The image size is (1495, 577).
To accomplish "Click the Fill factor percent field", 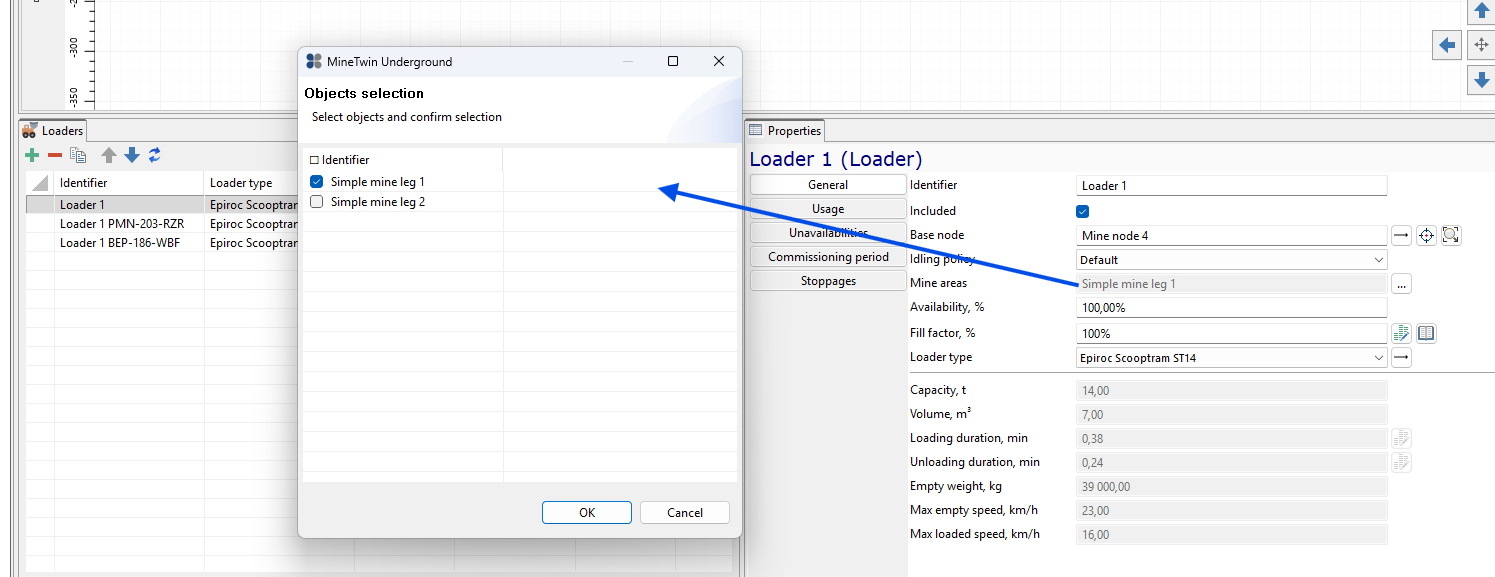I will (1232, 333).
